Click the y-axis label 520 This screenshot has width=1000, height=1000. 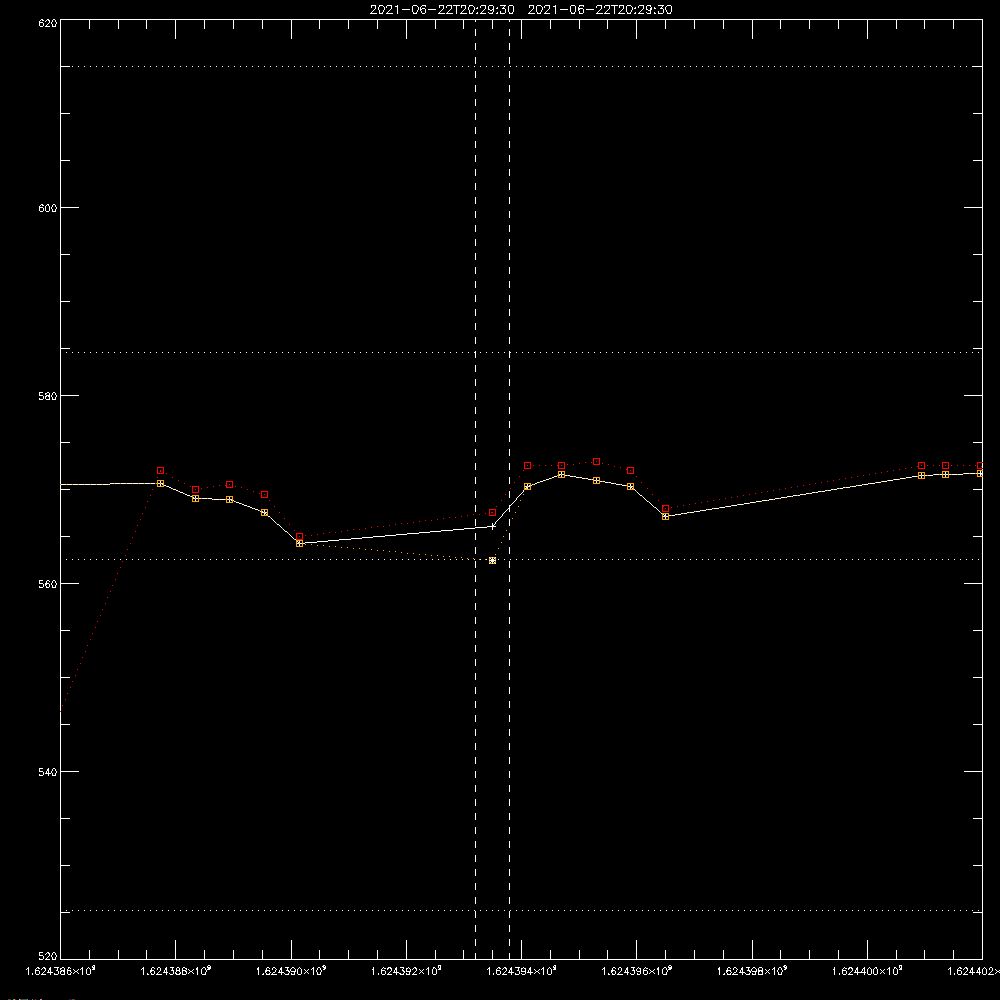click(48, 956)
